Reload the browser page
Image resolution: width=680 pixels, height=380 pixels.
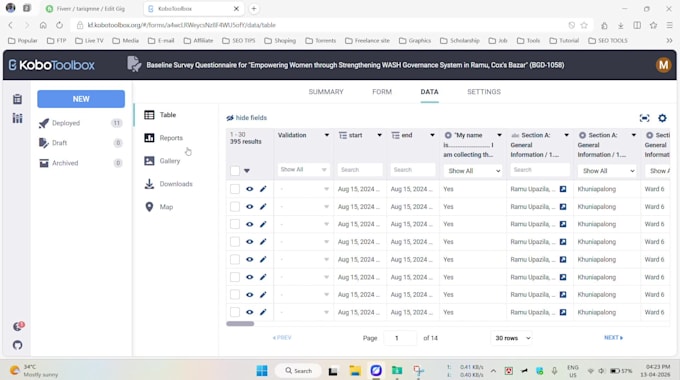(x=59, y=25)
